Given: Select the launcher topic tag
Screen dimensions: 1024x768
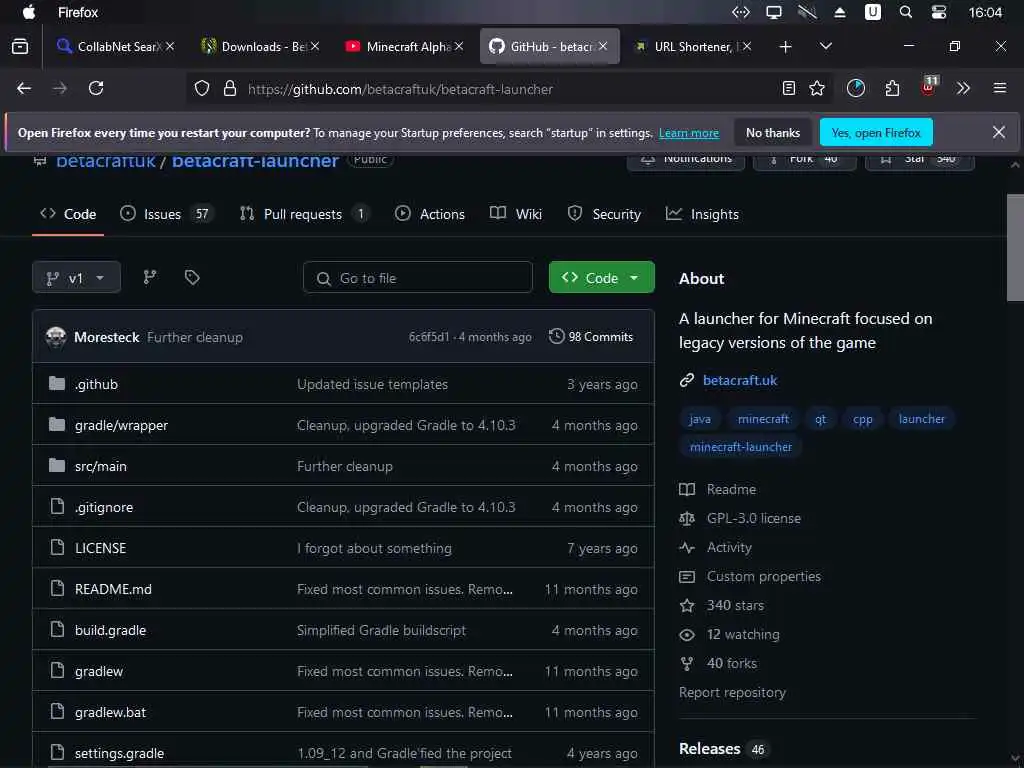Looking at the screenshot, I should (x=921, y=419).
